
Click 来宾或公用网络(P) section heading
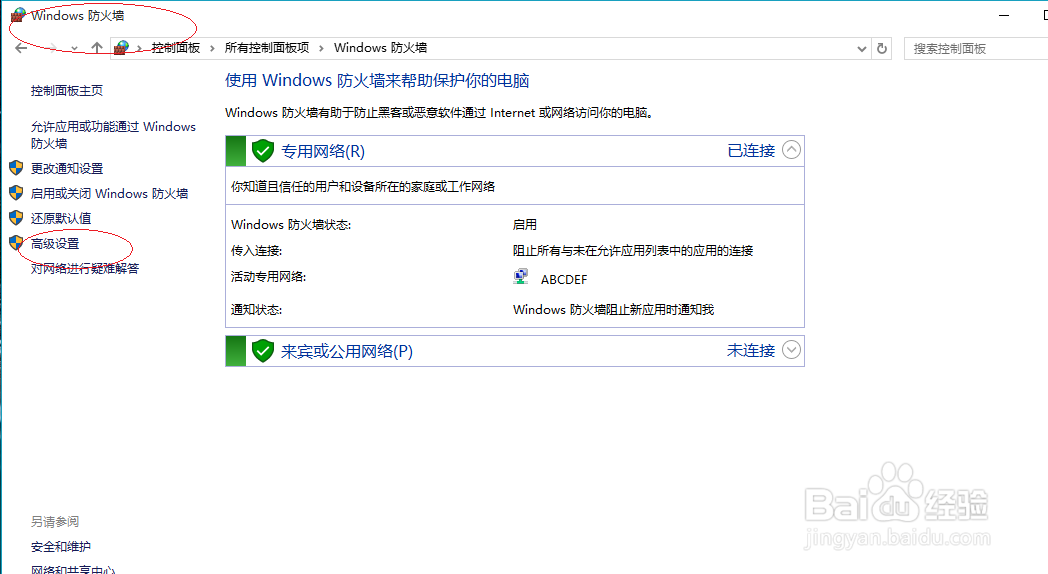click(x=347, y=351)
